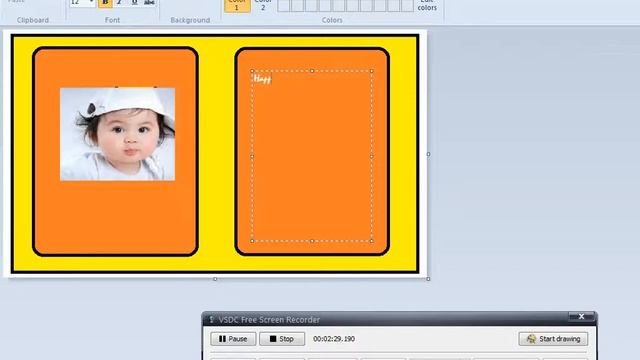Click the text box left-middle handle
Viewport: 640px width, 360px height.
[x=252, y=156]
